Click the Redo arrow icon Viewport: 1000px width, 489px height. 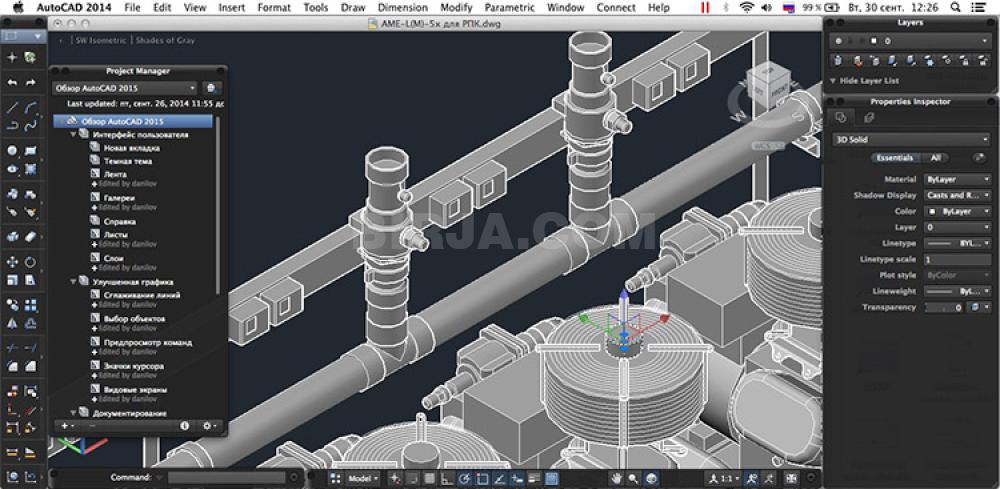(x=30, y=83)
